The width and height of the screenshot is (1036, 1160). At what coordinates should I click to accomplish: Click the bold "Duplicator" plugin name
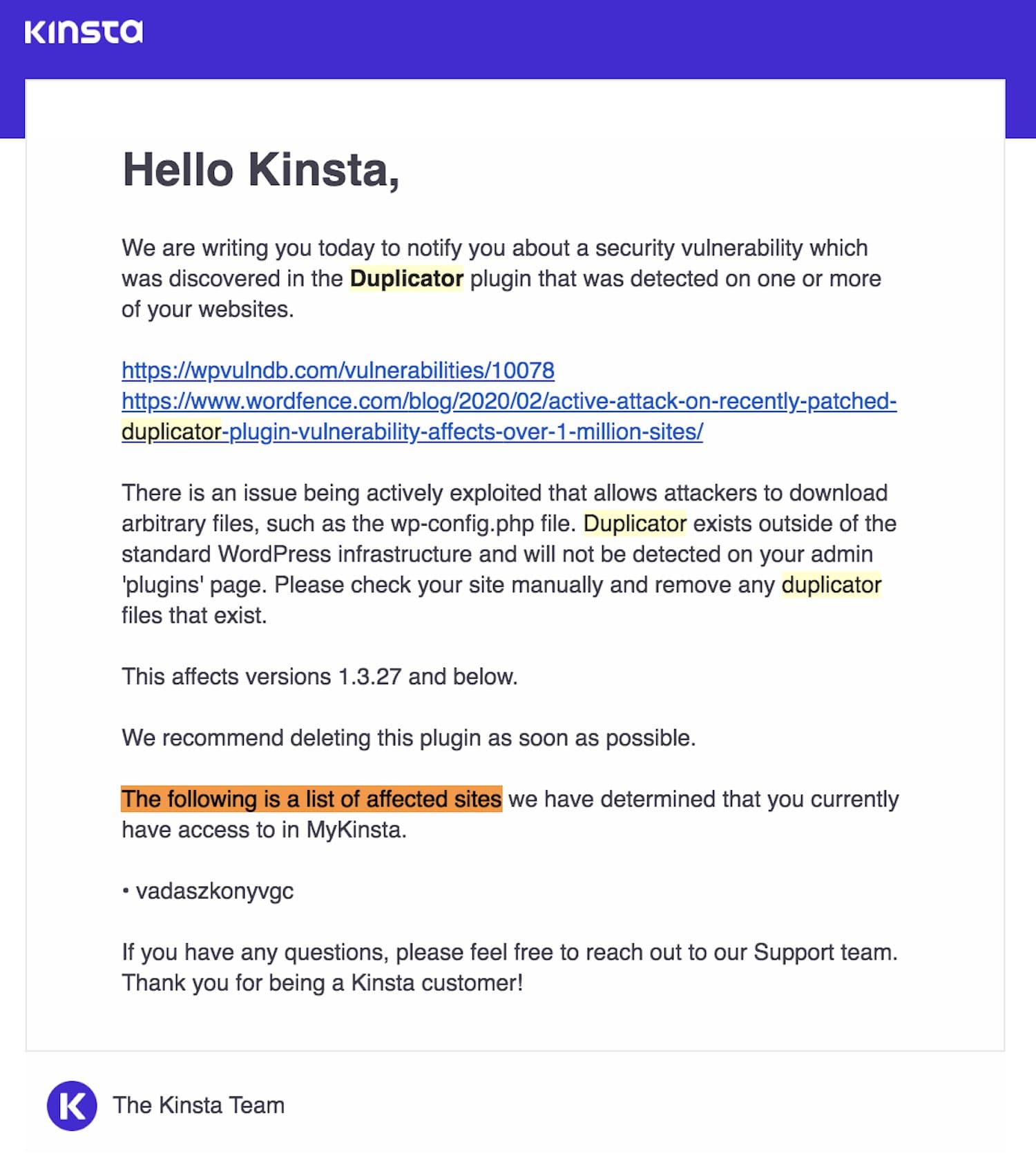(406, 279)
